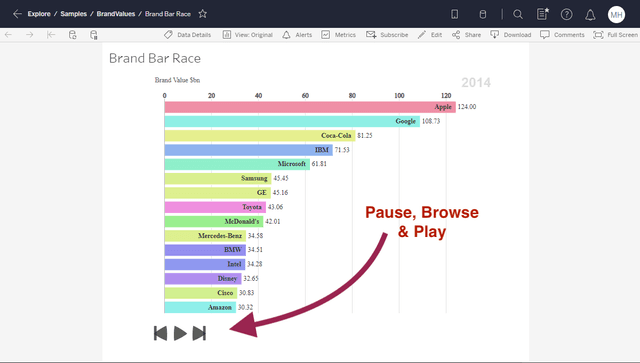Open Data Details panel
Image resolution: width=640 pixels, height=363 pixels.
pyautogui.click(x=187, y=35)
